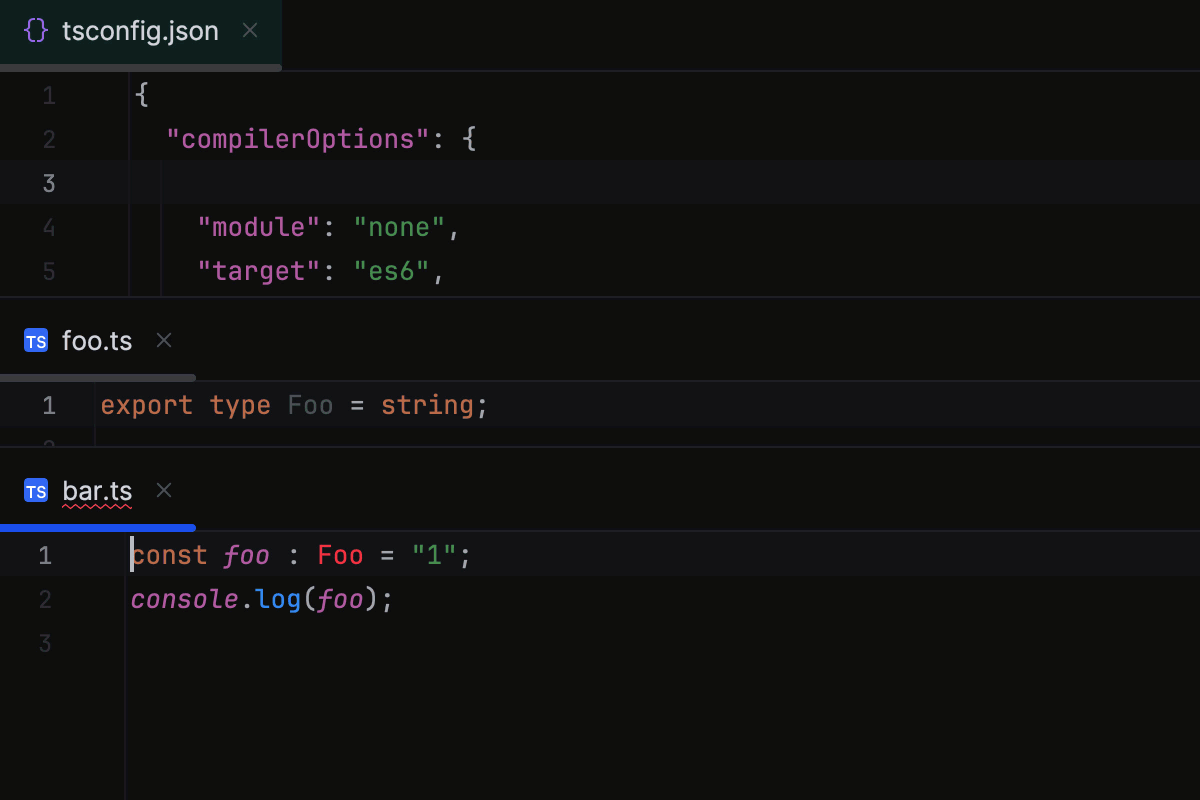Click the JSON braces icon on tsconfig.json tab
The height and width of the screenshot is (800, 1200).
coord(35,30)
